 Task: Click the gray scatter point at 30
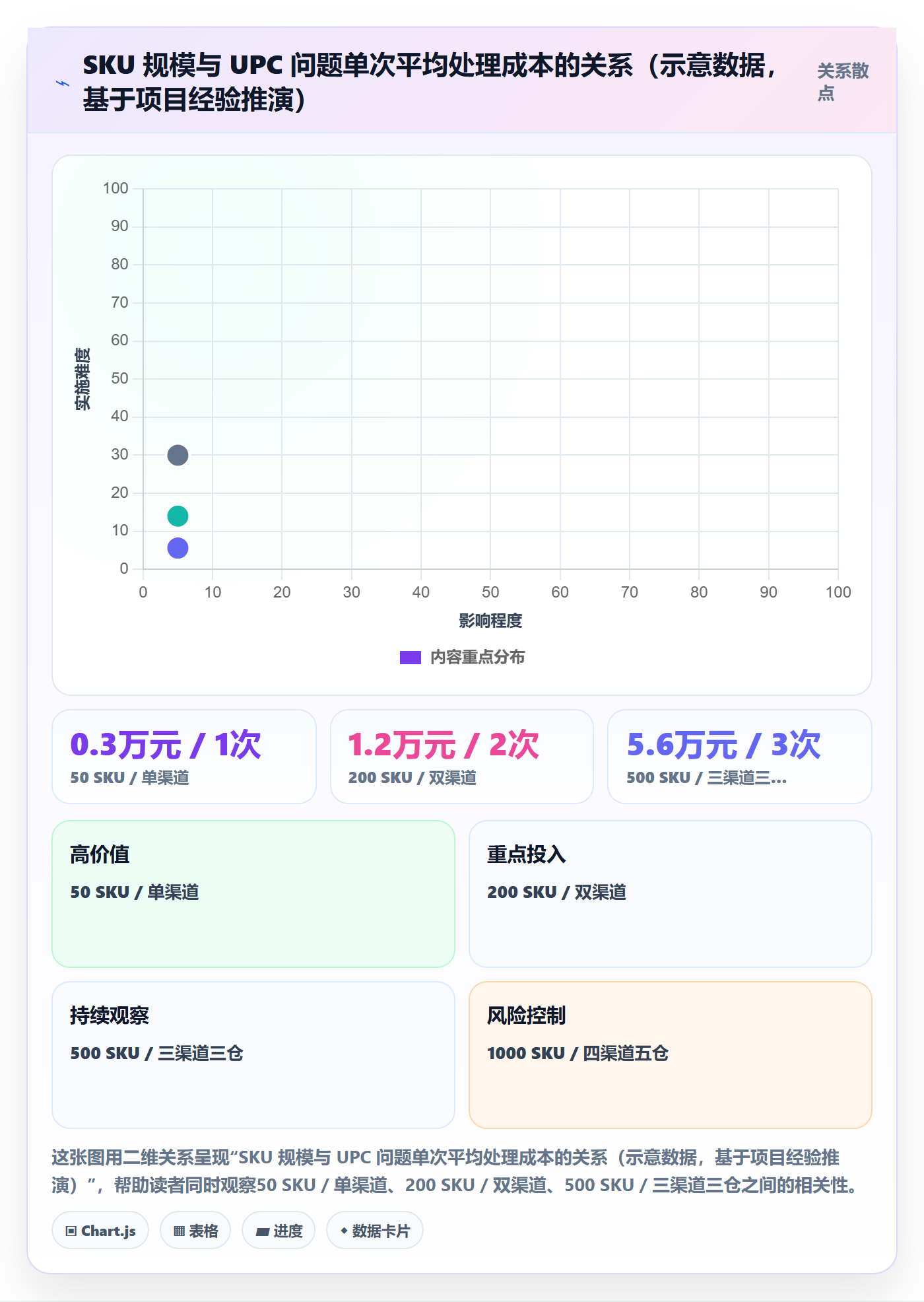tap(178, 455)
